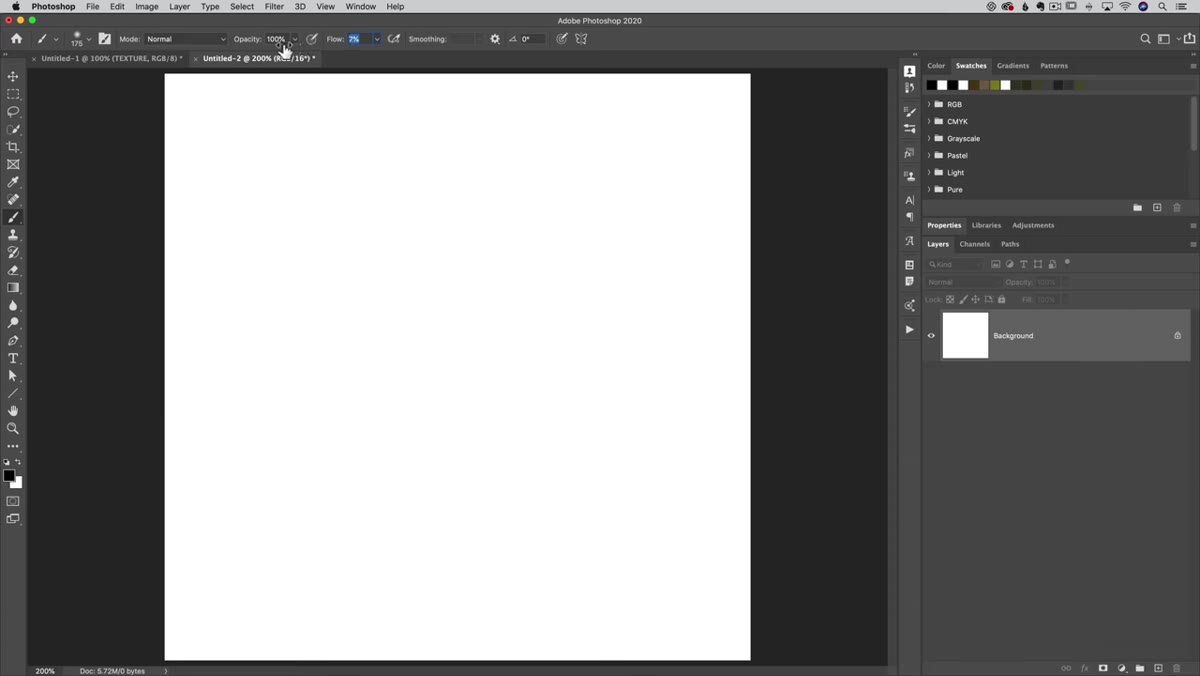Enable airbrush-style build-up
Image resolution: width=1200 pixels, height=676 pixels.
click(394, 39)
